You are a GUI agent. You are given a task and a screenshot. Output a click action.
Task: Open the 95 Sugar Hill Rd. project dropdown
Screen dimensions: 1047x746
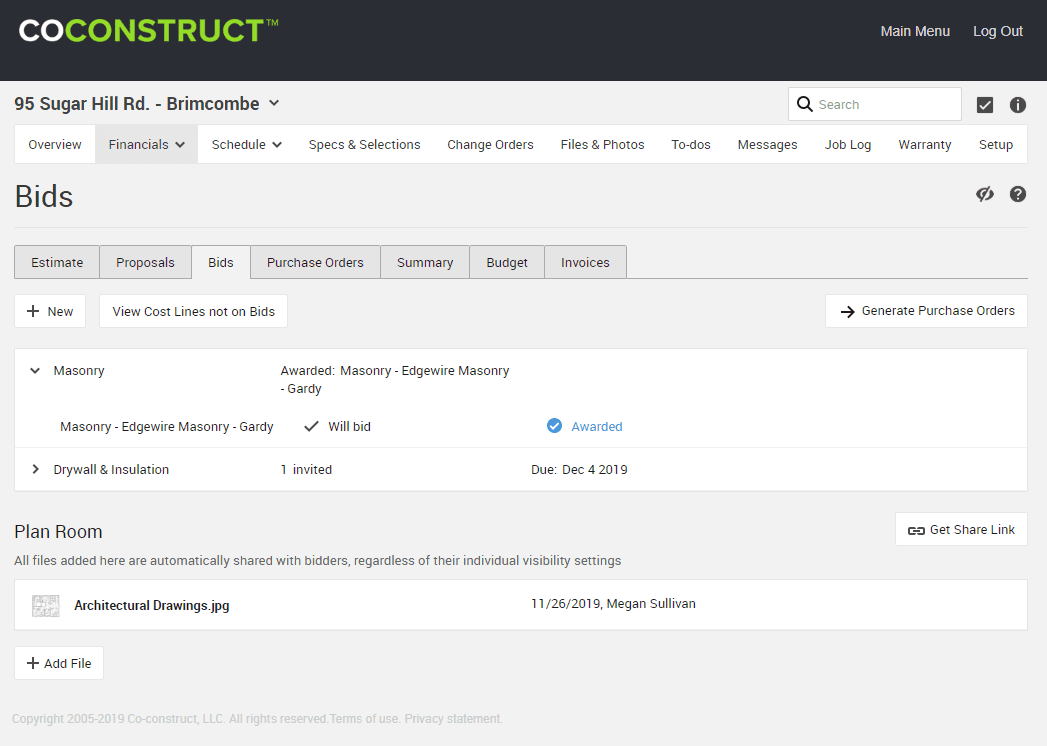(273, 103)
